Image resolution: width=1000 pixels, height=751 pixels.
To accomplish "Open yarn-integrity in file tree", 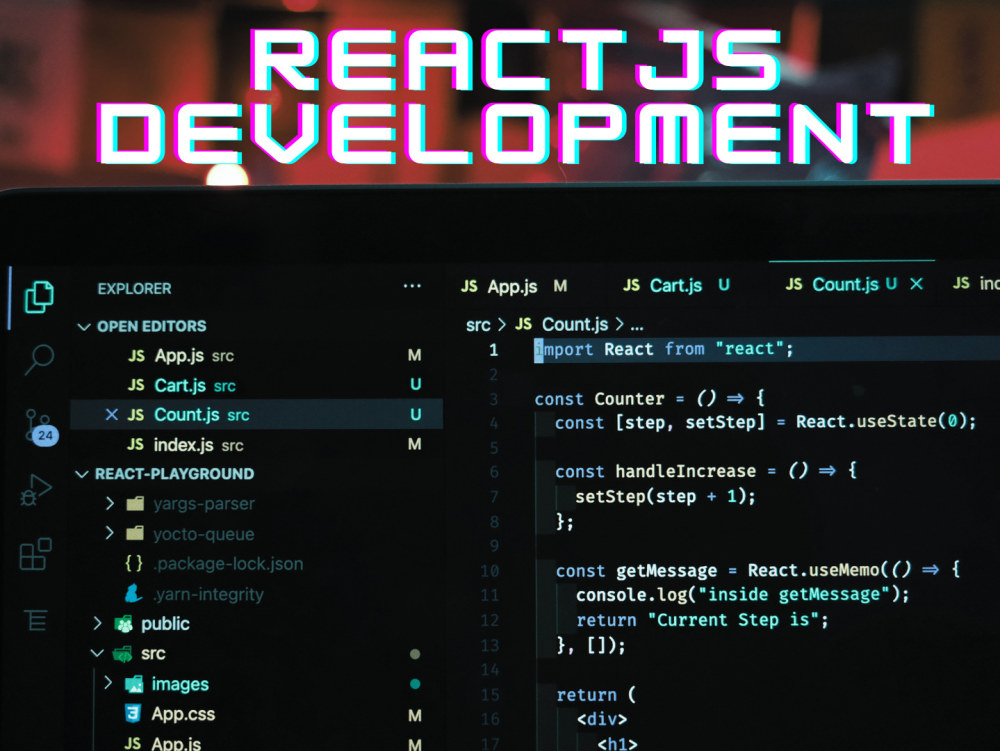I will tap(208, 594).
